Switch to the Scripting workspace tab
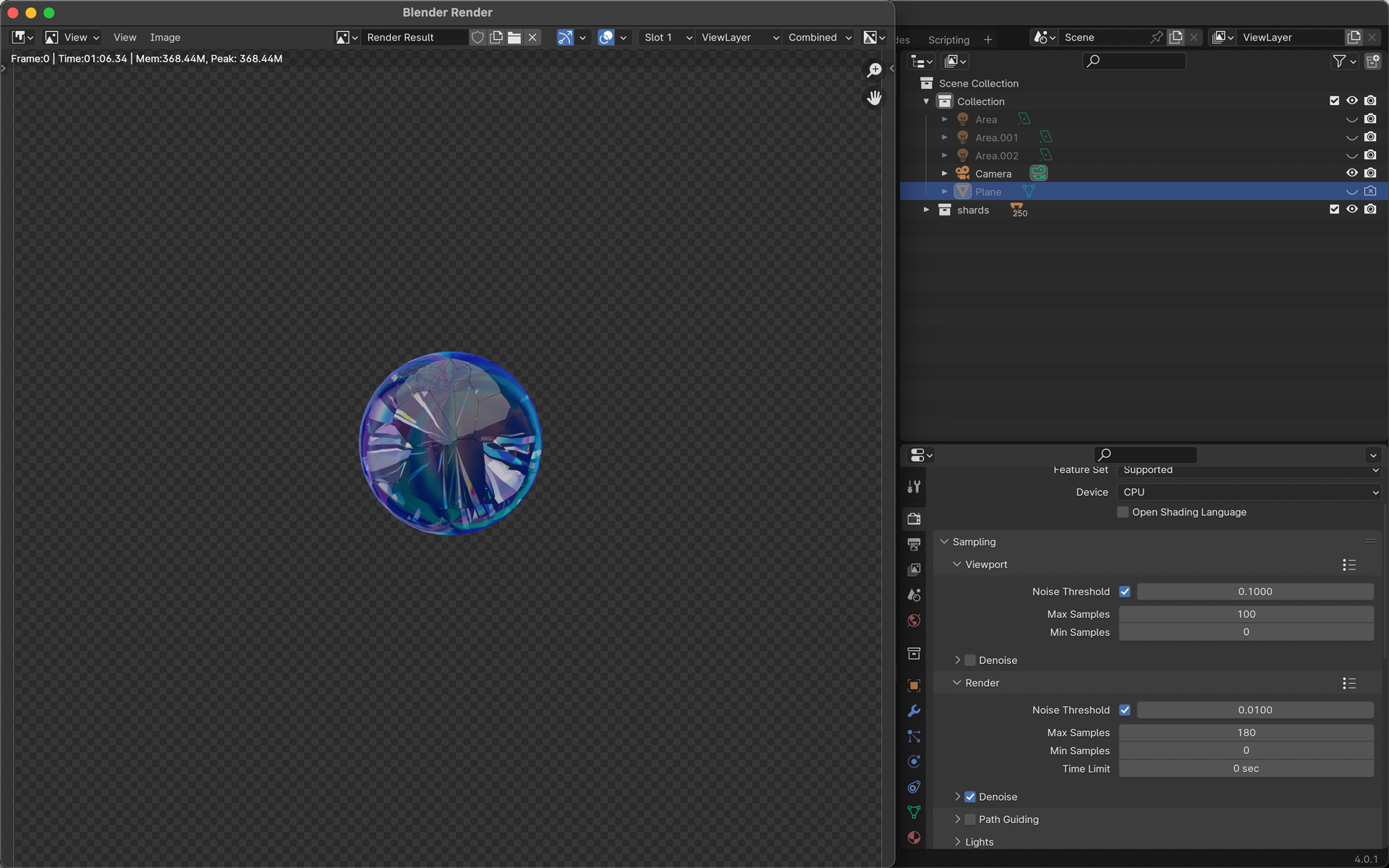1389x868 pixels. click(948, 40)
